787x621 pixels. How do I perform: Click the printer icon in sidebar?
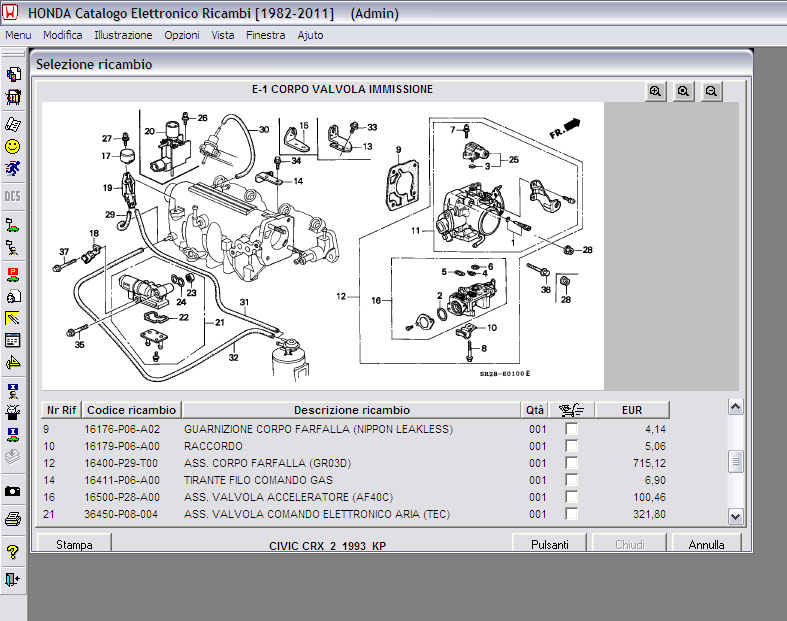(13, 519)
